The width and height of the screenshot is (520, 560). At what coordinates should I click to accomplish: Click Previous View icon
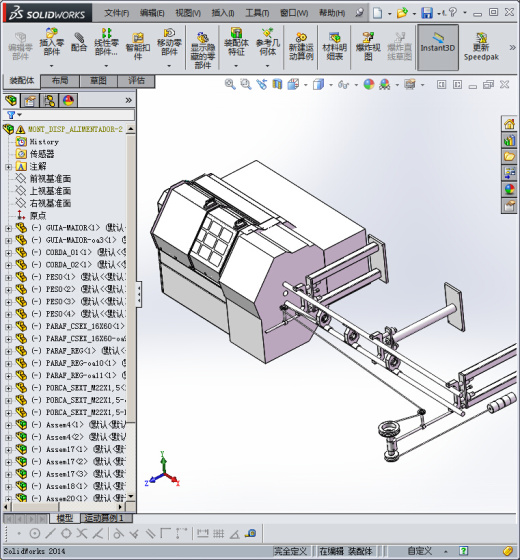click(x=261, y=85)
